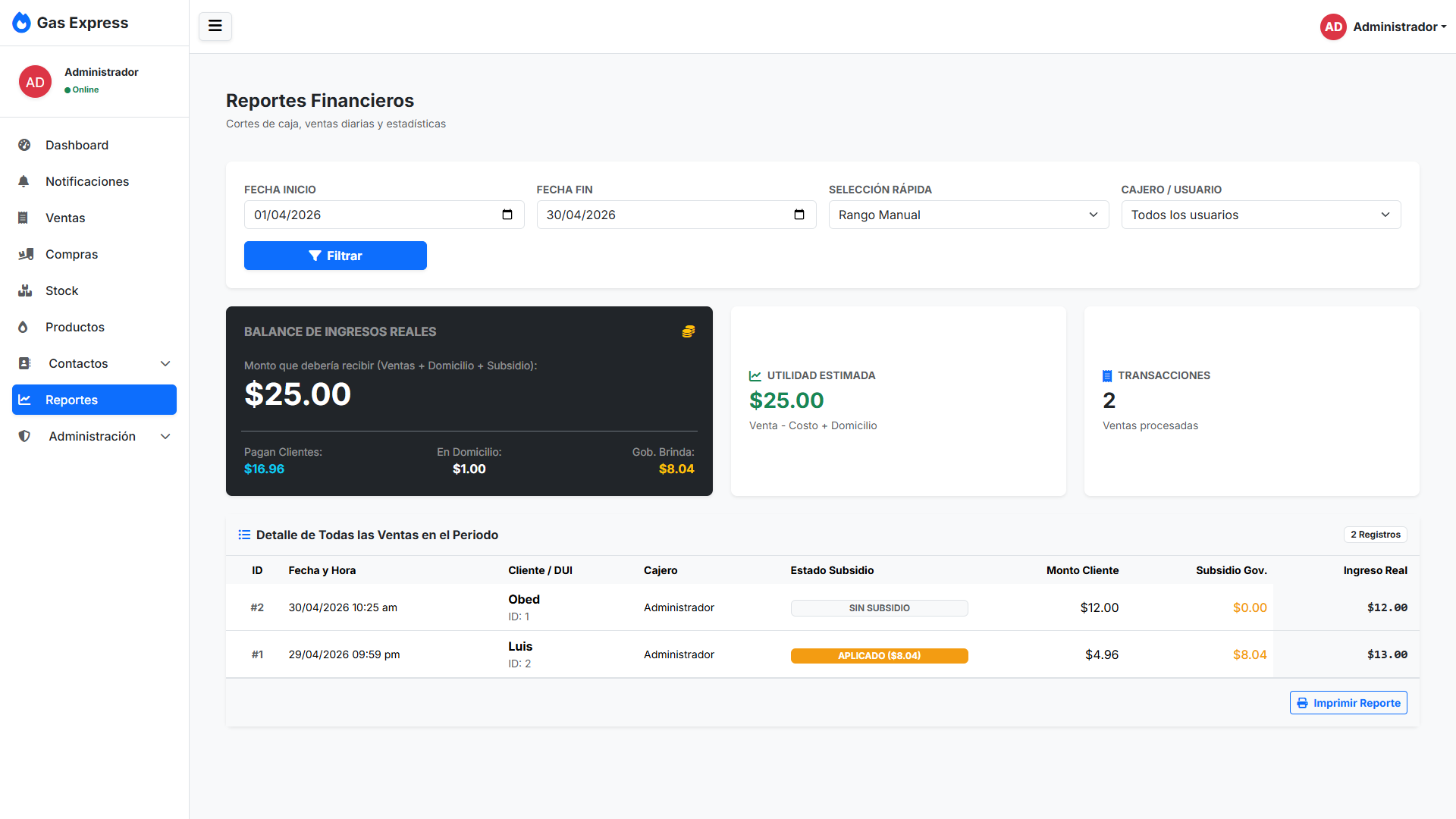Click the sidebar AD profile avatar
The image size is (1456, 819).
[x=36, y=82]
